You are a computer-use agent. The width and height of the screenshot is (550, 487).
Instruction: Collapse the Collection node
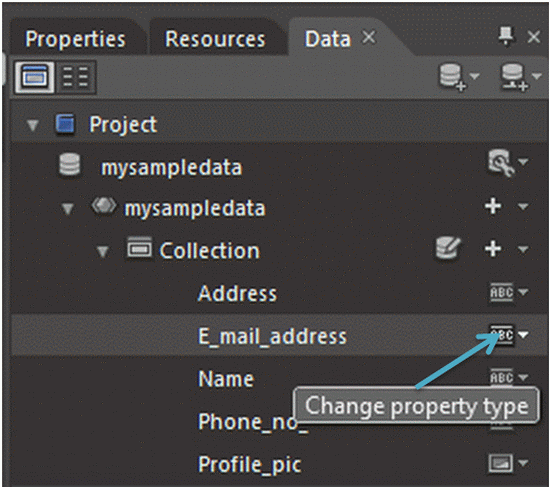pyautogui.click(x=102, y=252)
